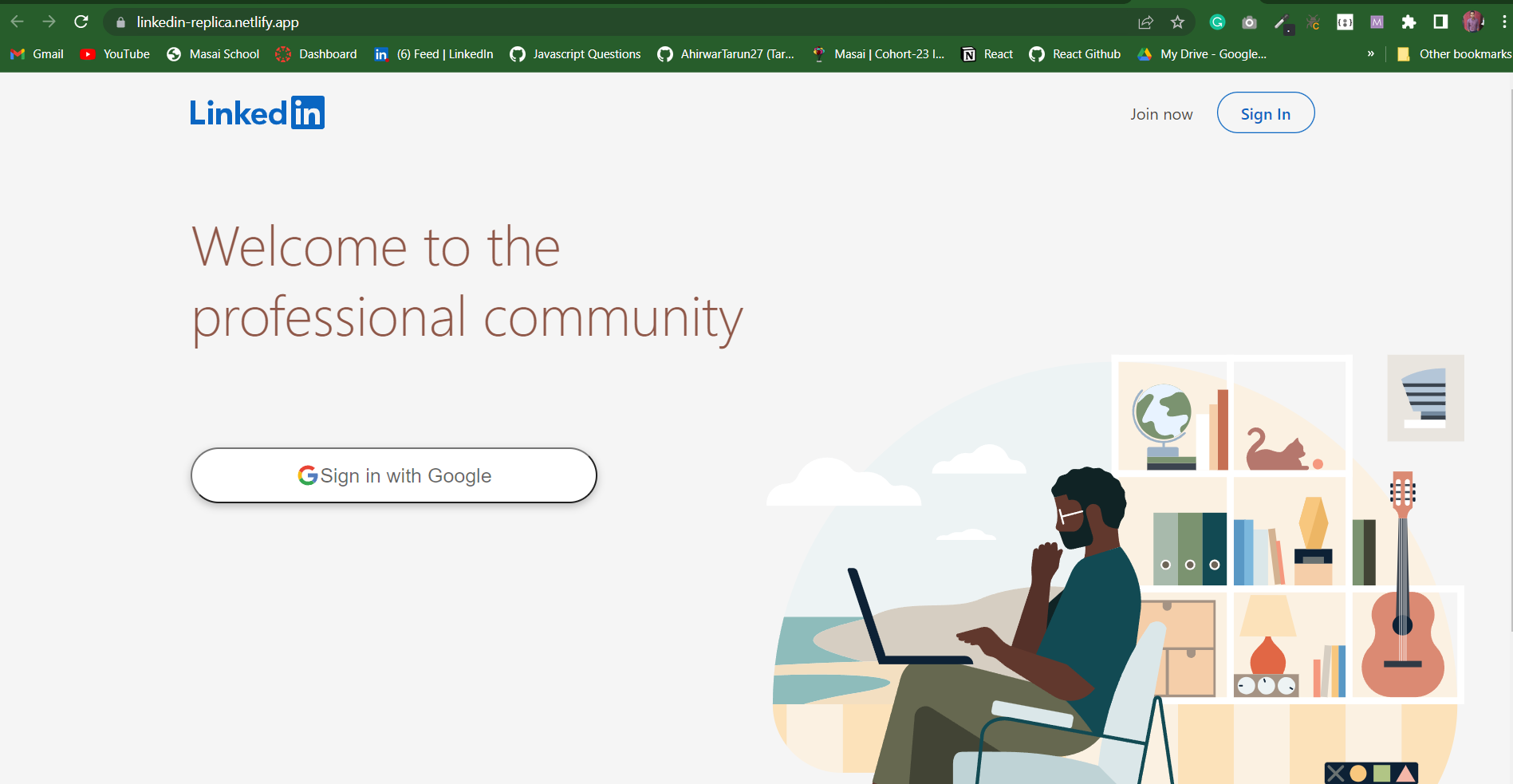Viewport: 1513px width, 784px height.
Task: Open the Extensions puzzle piece menu
Action: pyautogui.click(x=1409, y=22)
